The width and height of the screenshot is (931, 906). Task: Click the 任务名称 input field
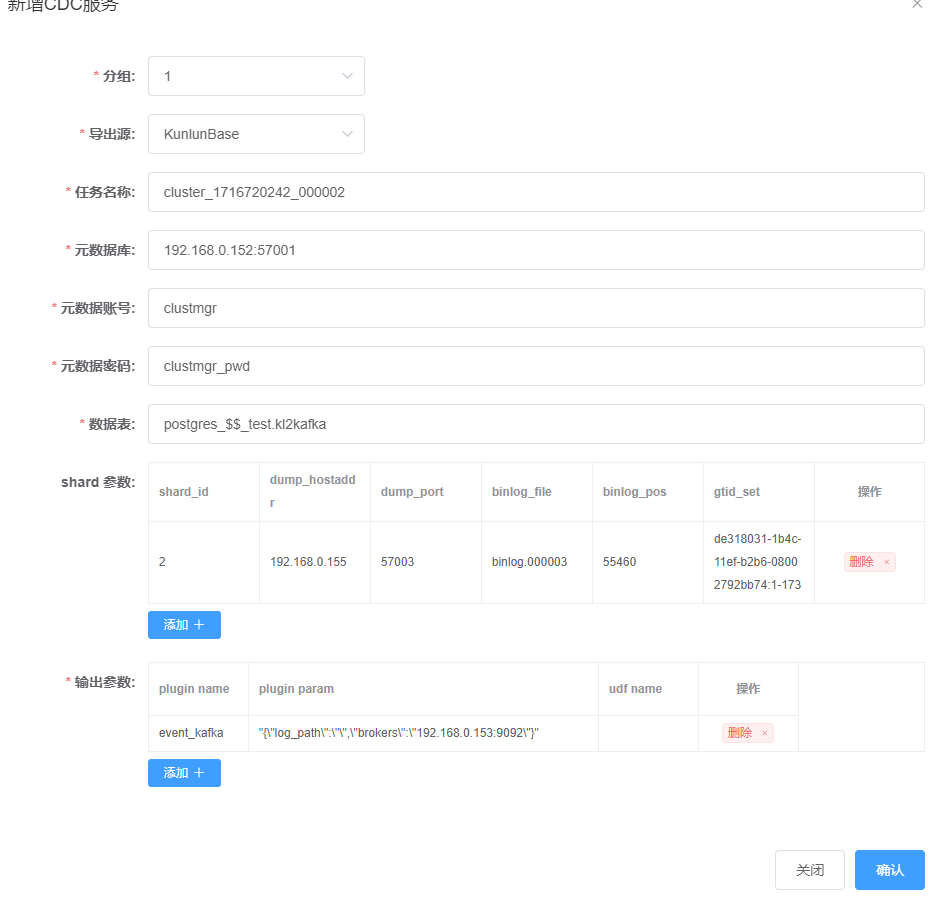(x=536, y=192)
